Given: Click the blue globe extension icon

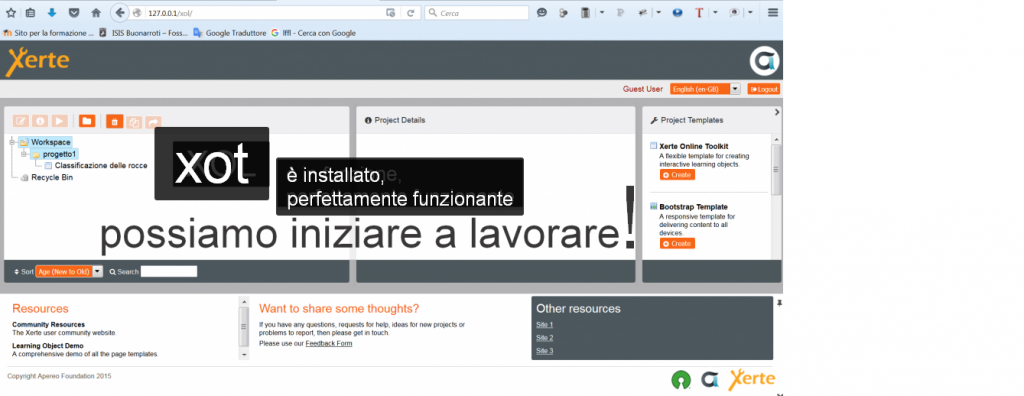Looking at the screenshot, I should 677,12.
